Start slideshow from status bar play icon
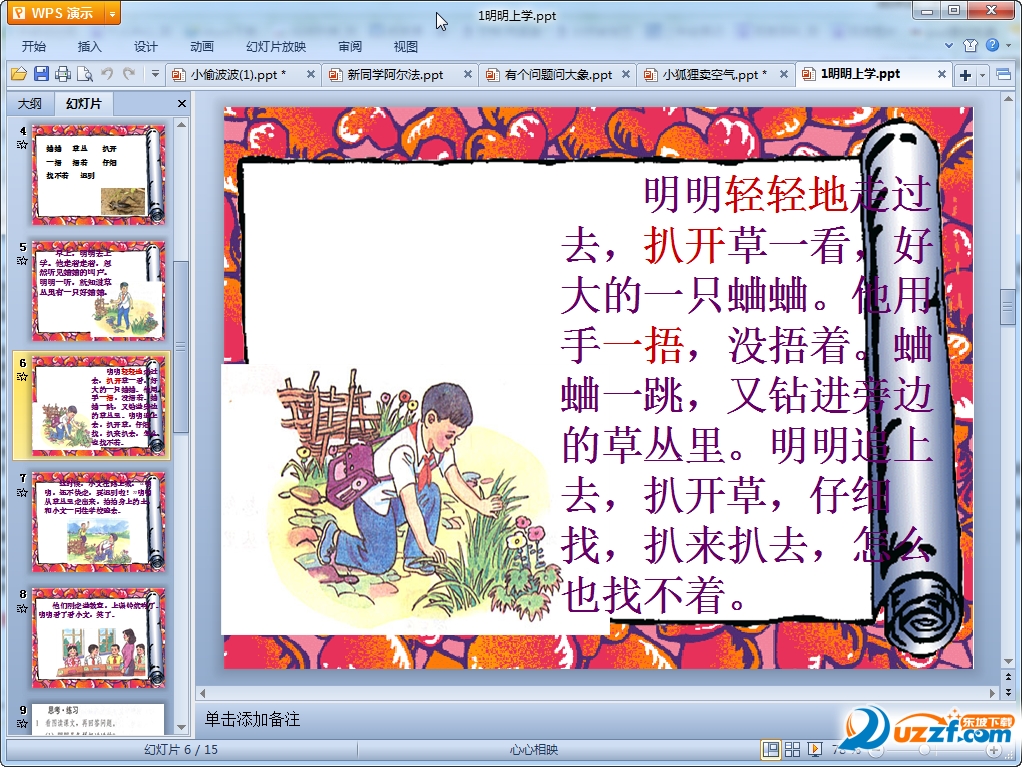Image resolution: width=1022 pixels, height=767 pixels. 815,750
